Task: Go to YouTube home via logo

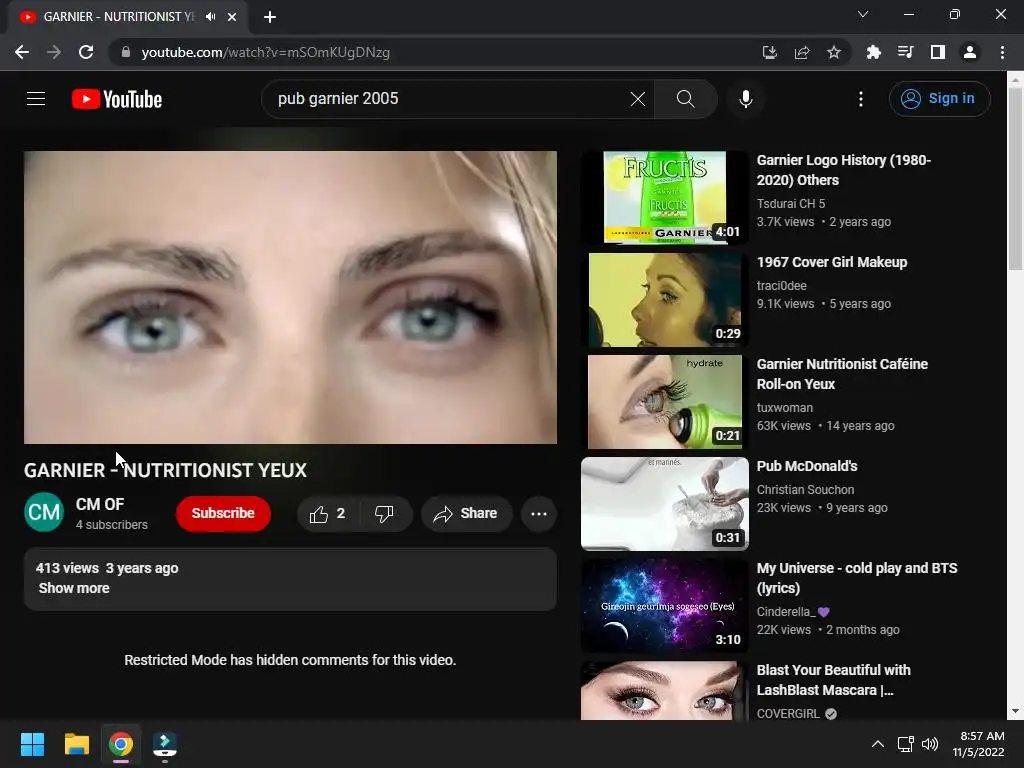Action: coord(117,99)
